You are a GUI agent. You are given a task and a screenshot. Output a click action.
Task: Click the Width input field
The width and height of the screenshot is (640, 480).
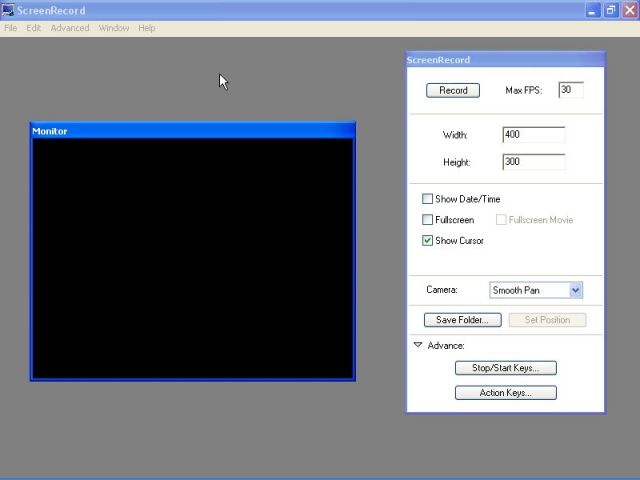coord(534,134)
